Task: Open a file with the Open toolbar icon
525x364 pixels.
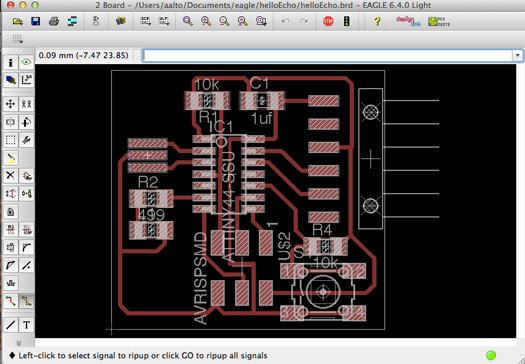Action: 17,21
